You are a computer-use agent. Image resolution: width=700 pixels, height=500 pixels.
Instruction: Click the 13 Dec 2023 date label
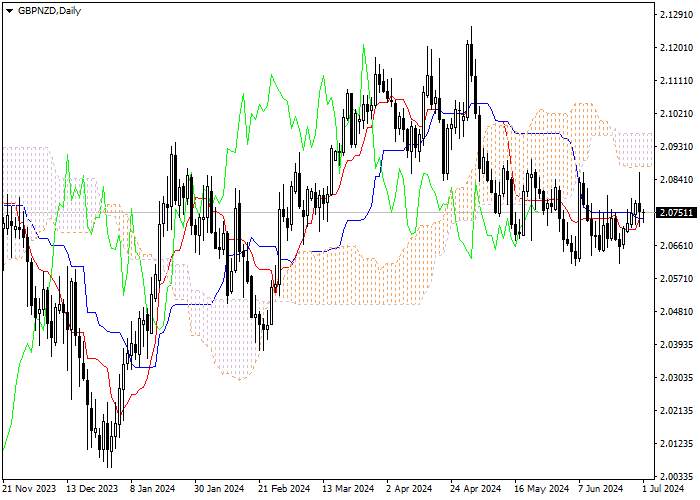pyautogui.click(x=92, y=489)
